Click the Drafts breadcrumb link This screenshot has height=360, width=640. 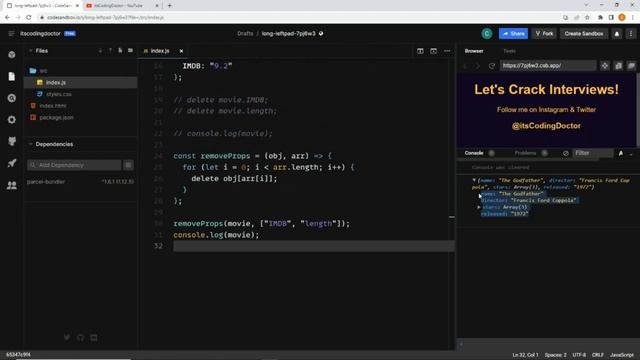click(245, 33)
